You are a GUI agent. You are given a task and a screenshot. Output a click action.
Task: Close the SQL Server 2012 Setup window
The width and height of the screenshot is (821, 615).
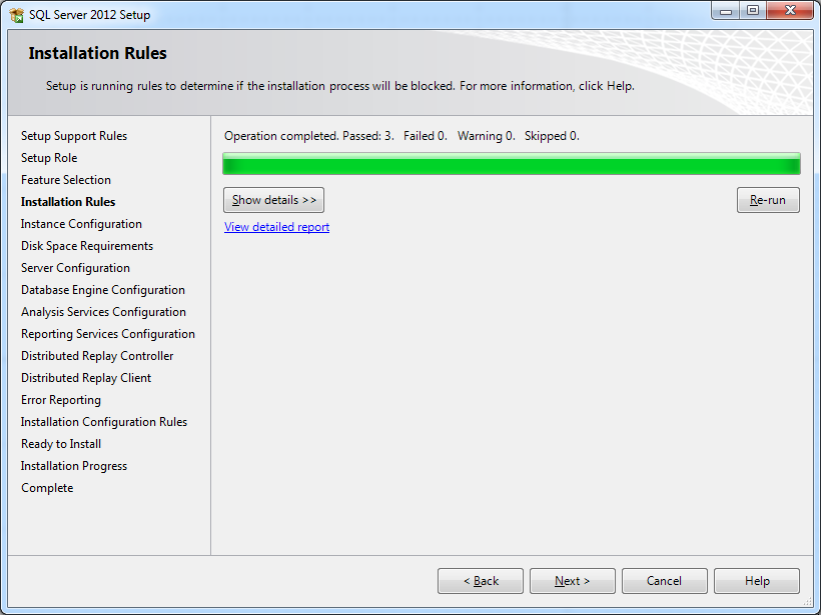coord(790,10)
